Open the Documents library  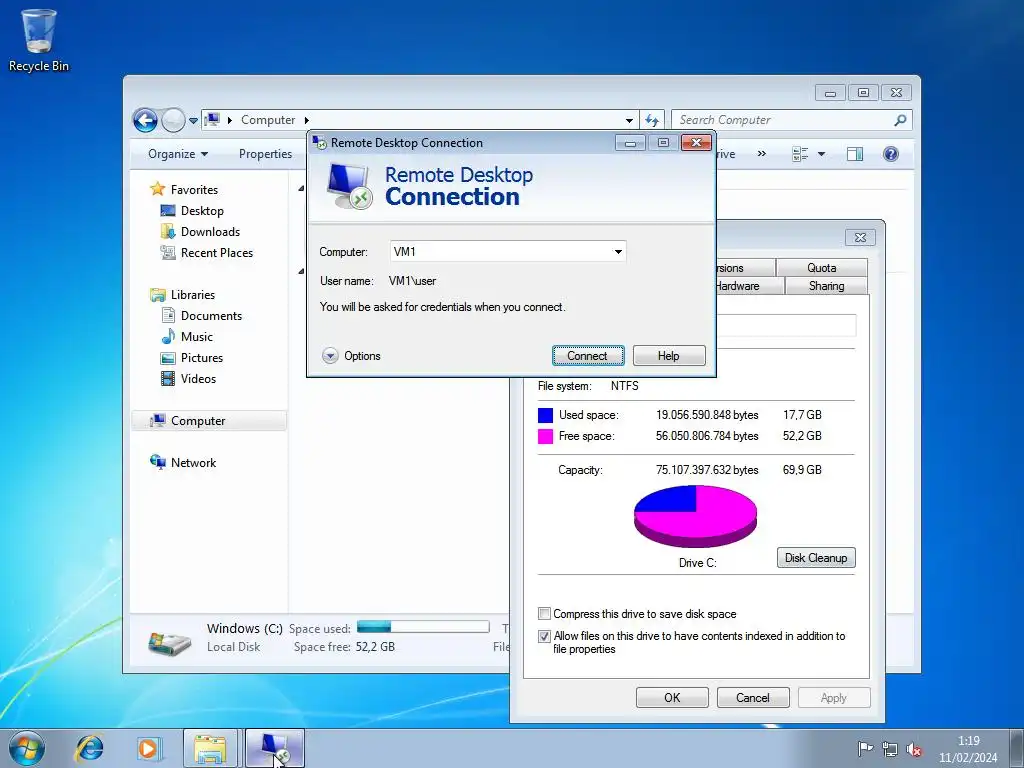pos(211,315)
